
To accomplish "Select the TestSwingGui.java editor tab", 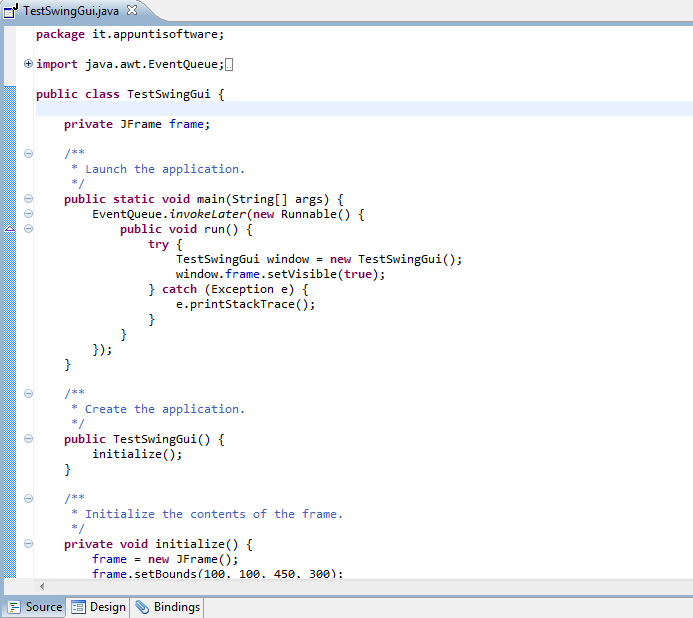I will pyautogui.click(x=71, y=11).
